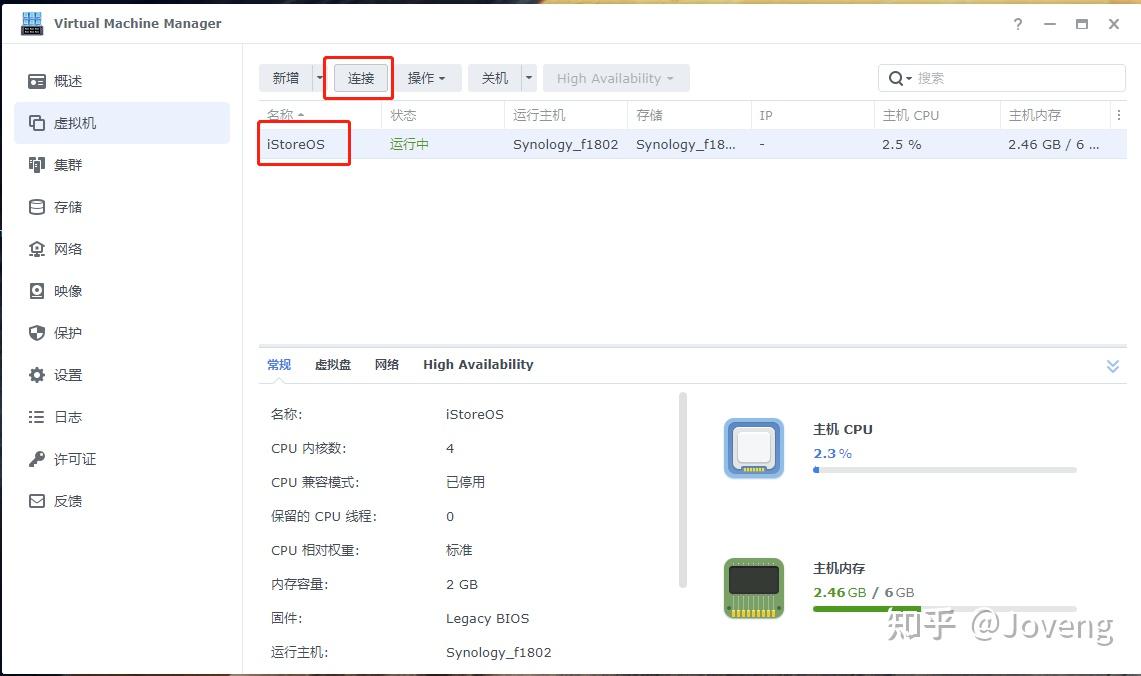
Task: Switch to the High Availability details tab
Action: 478,365
